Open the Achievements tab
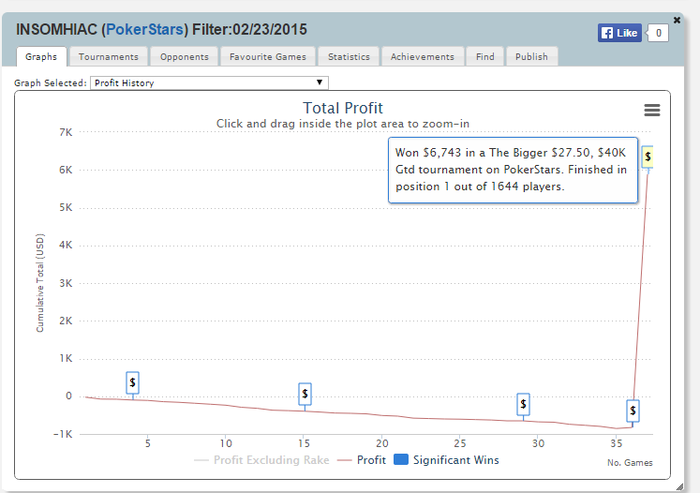 pos(422,57)
